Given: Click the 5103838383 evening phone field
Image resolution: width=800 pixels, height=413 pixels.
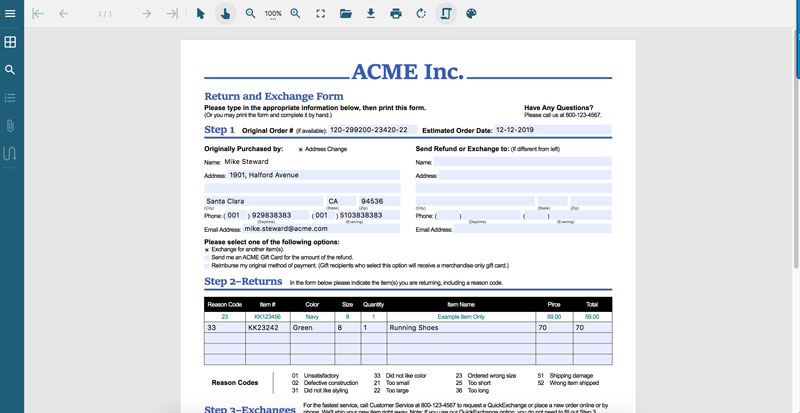Looking at the screenshot, I should point(369,215).
